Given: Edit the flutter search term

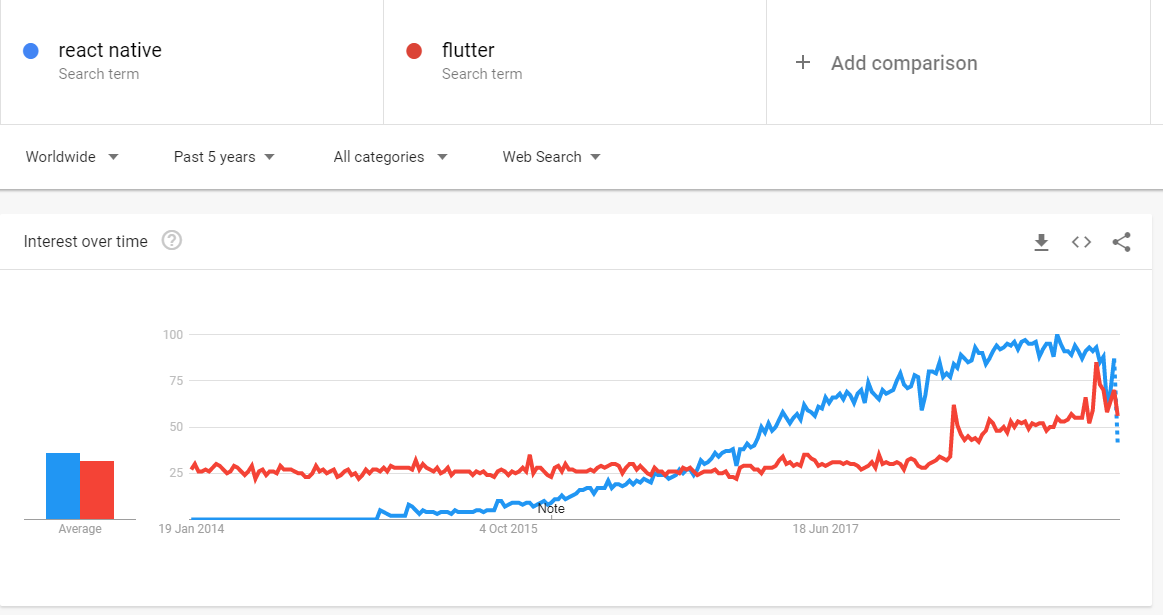Looking at the screenshot, I should [x=468, y=51].
